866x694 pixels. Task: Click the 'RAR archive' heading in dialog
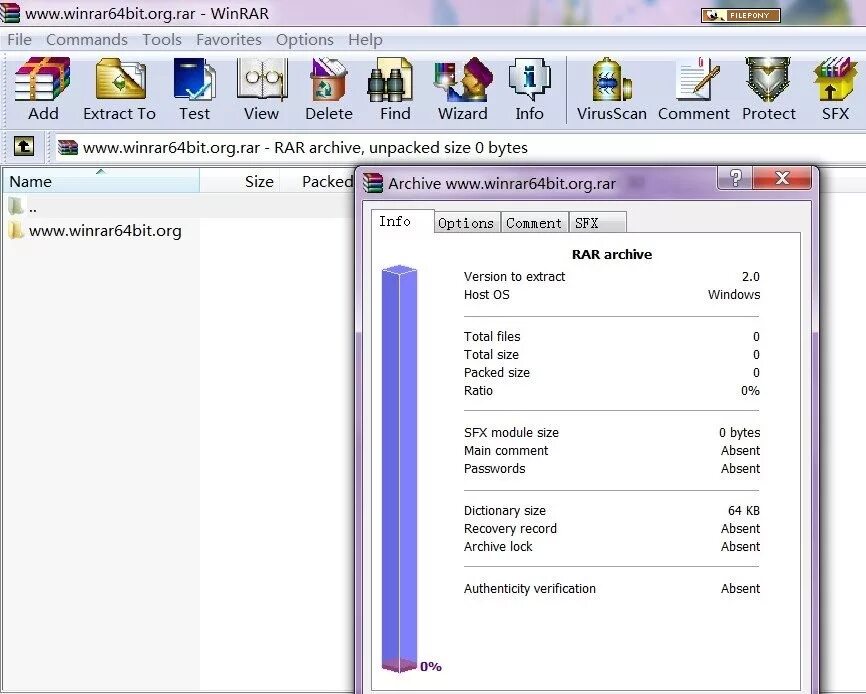coord(612,255)
